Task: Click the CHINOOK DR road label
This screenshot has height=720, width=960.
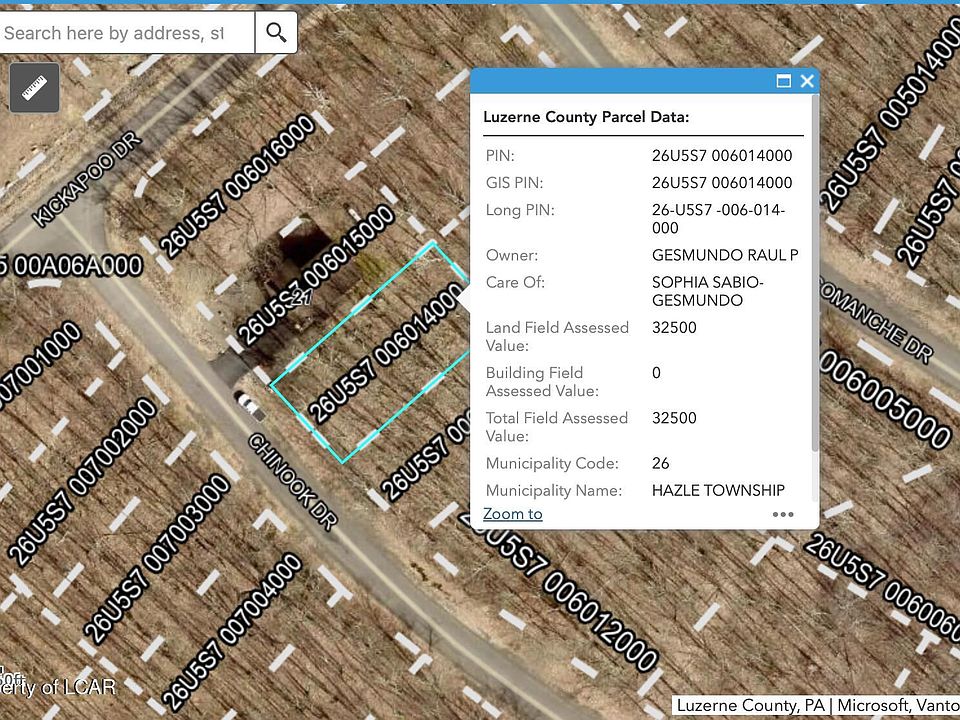Action: tap(293, 482)
